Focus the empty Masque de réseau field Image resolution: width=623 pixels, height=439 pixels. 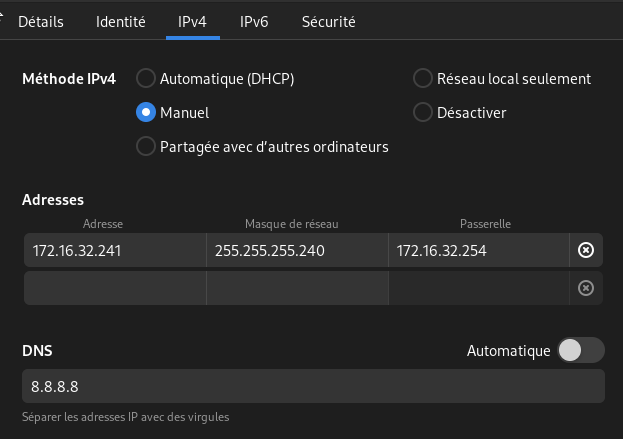point(297,288)
